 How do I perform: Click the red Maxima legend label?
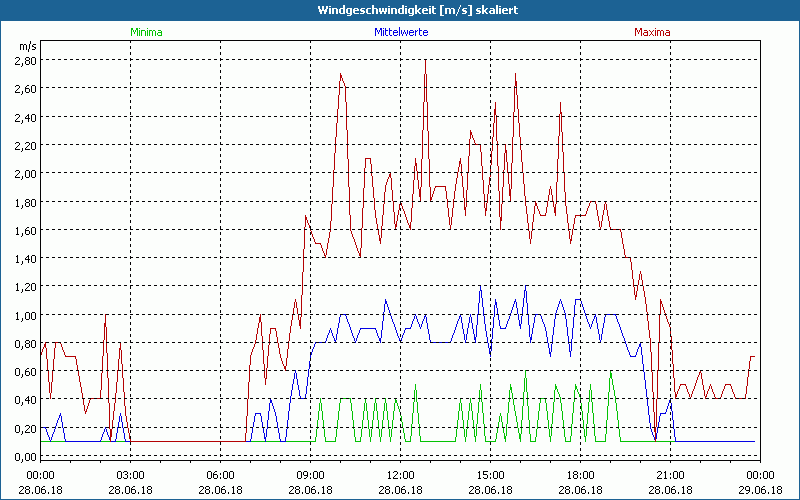point(653,32)
